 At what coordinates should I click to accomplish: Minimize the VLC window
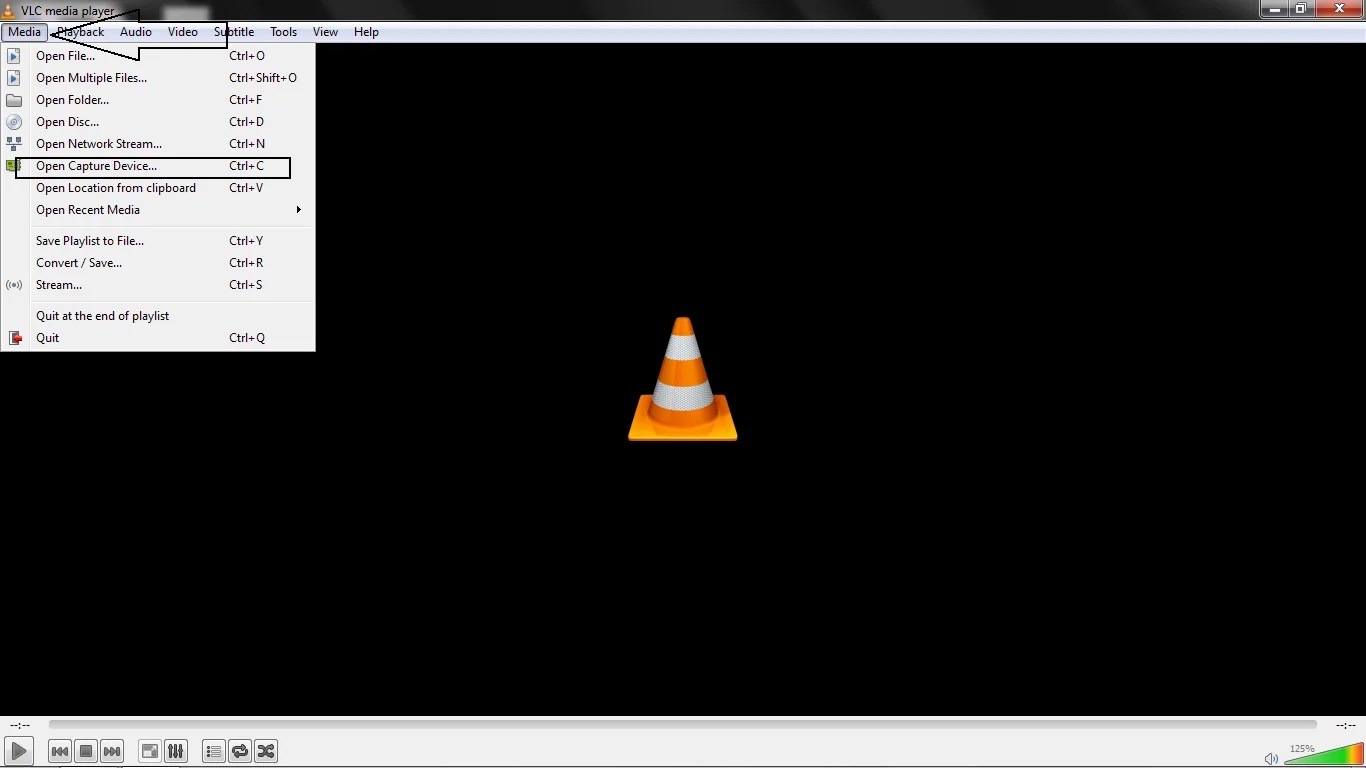[x=1274, y=9]
